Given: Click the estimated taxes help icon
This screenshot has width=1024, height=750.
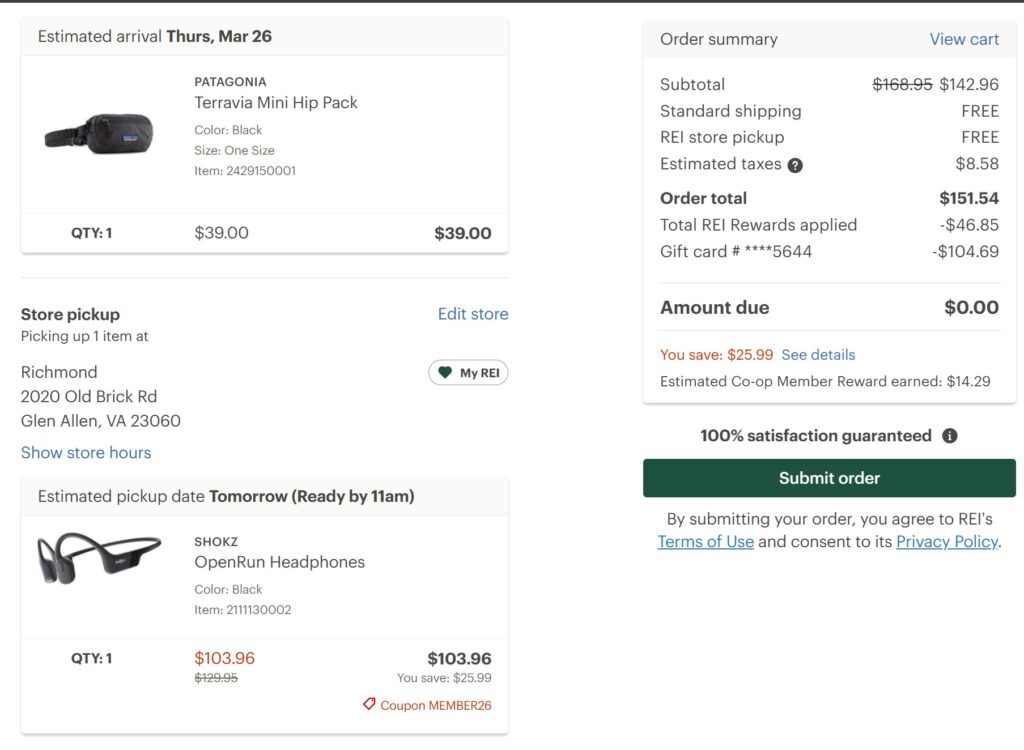Looking at the screenshot, I should click(795, 165).
